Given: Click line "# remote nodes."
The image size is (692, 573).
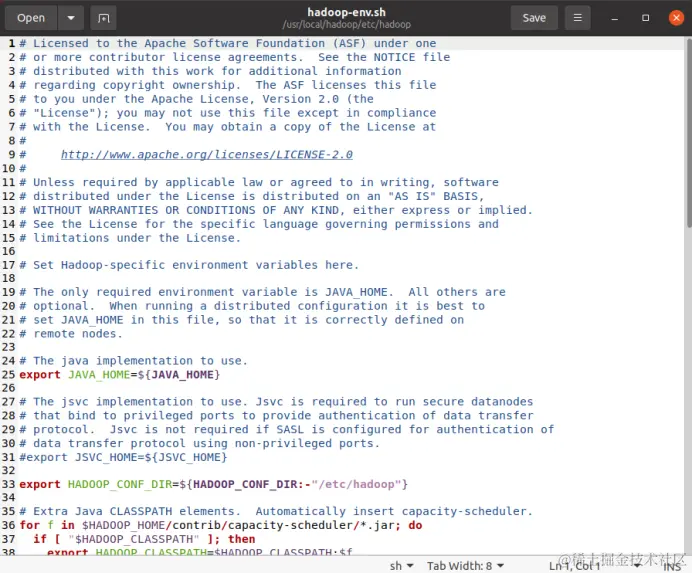Looking at the screenshot, I should 71,334.
